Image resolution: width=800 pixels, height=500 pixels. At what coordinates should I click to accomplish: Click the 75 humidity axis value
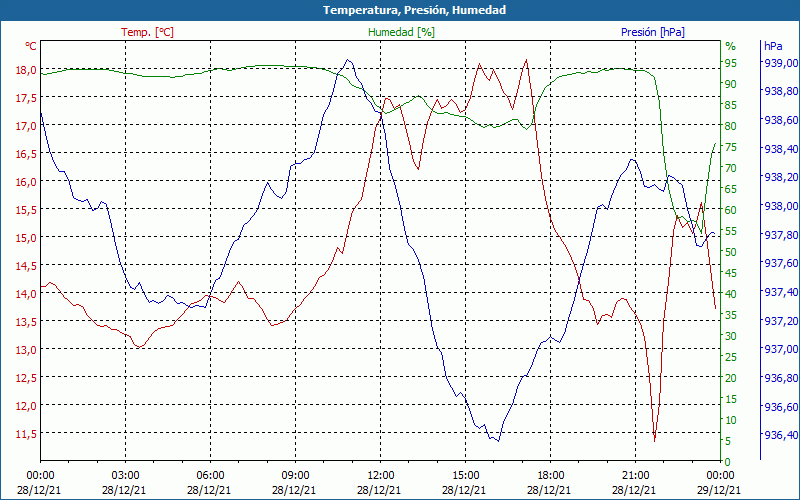point(731,147)
